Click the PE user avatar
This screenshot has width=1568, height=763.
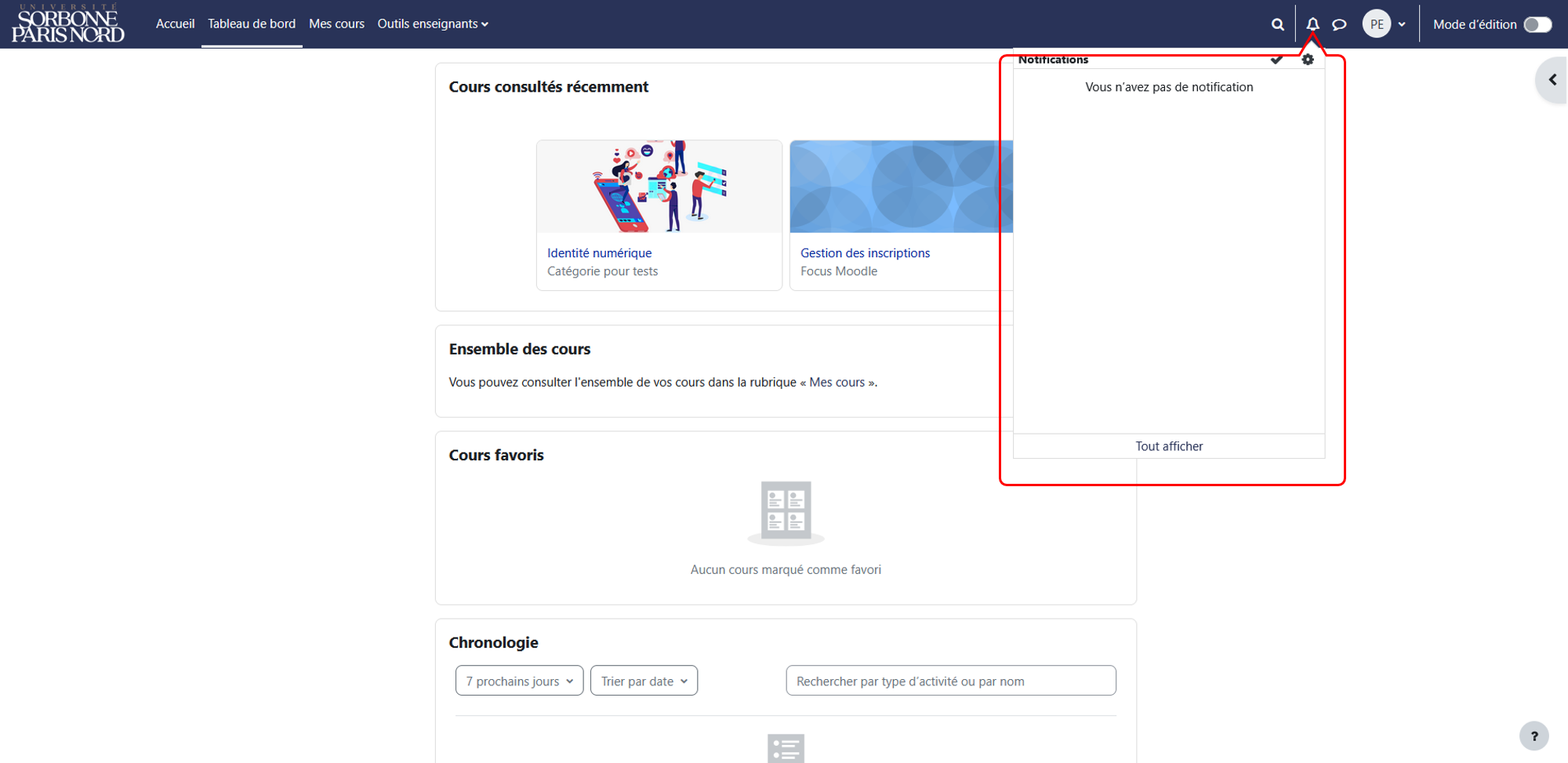tap(1377, 24)
